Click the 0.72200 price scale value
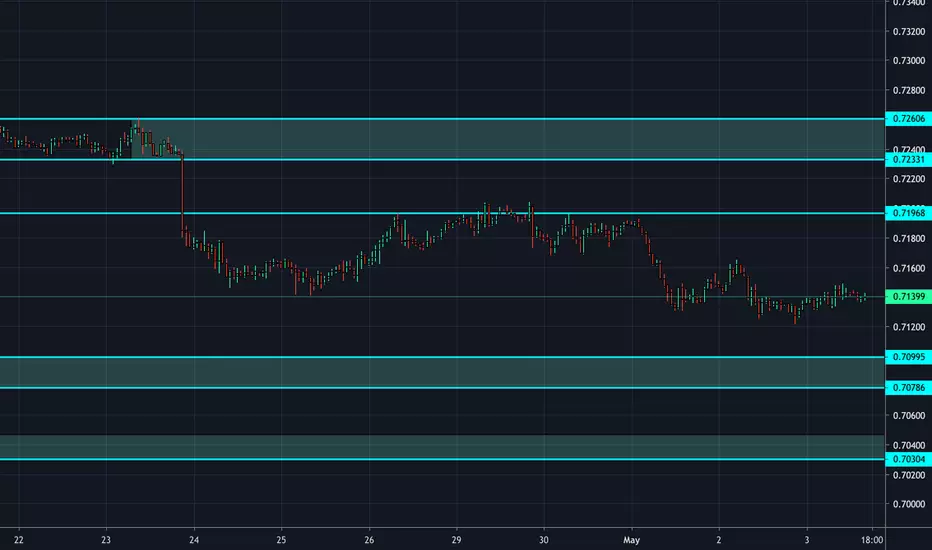This screenshot has height=550, width=932. coord(909,179)
